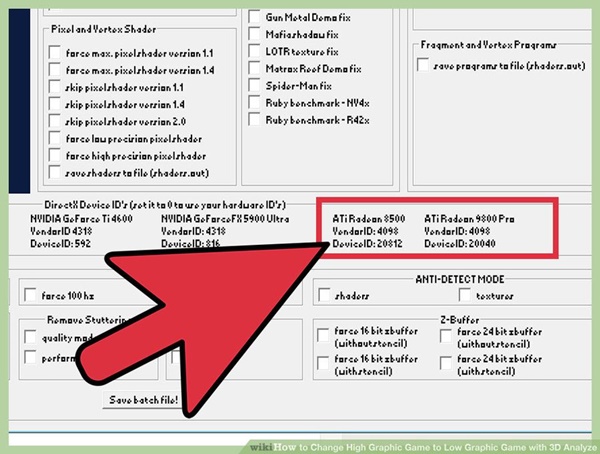Check force 16 bit zbuffer (with stencil)
Image resolution: width=600 pixels, height=454 pixels.
click(x=323, y=363)
